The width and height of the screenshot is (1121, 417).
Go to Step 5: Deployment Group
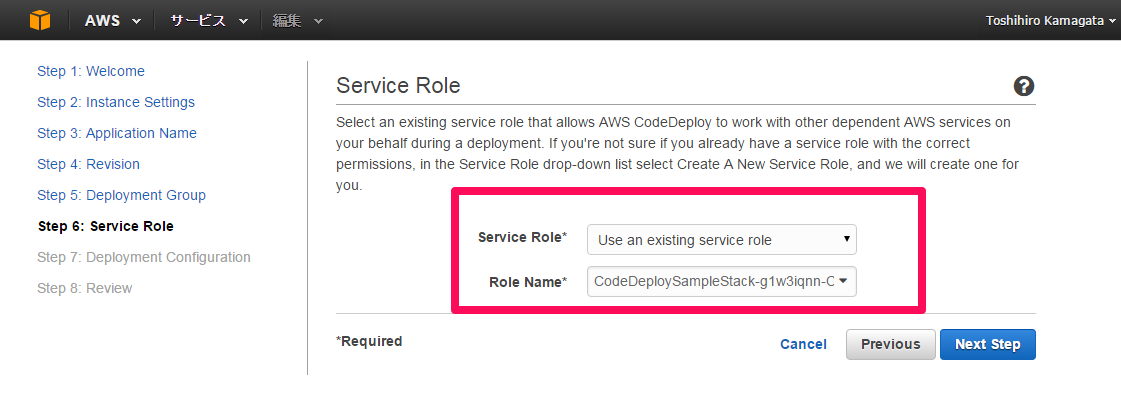point(122,195)
